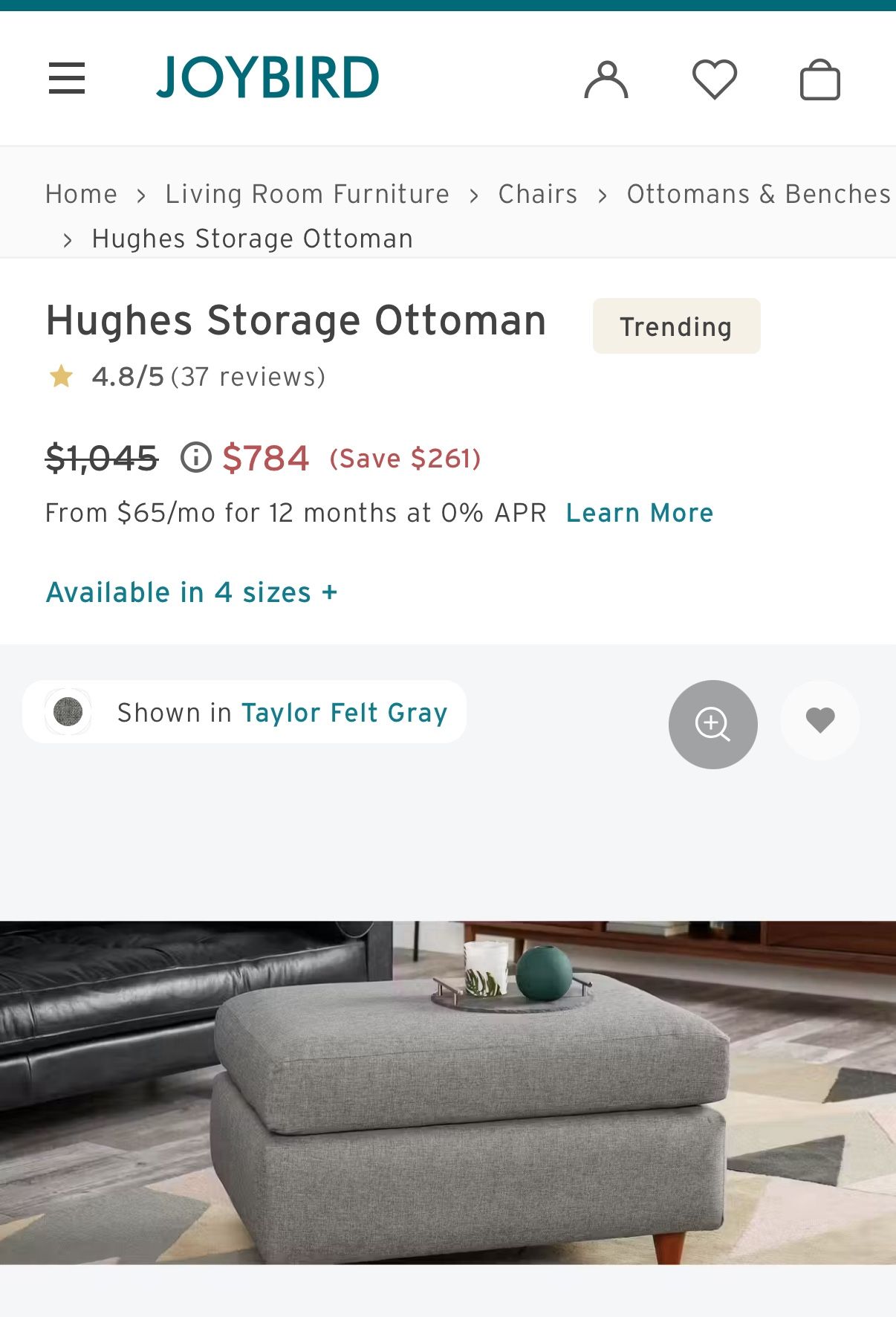
Task: Click the JOYBIRD logo
Action: pyautogui.click(x=266, y=77)
